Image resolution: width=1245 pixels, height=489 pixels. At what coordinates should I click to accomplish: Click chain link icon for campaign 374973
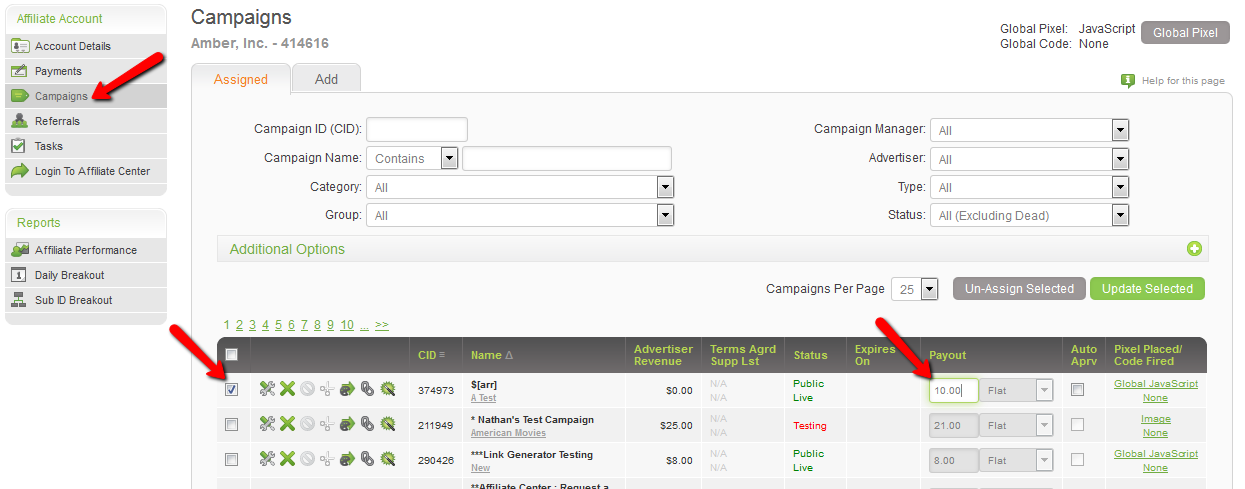[x=367, y=390]
